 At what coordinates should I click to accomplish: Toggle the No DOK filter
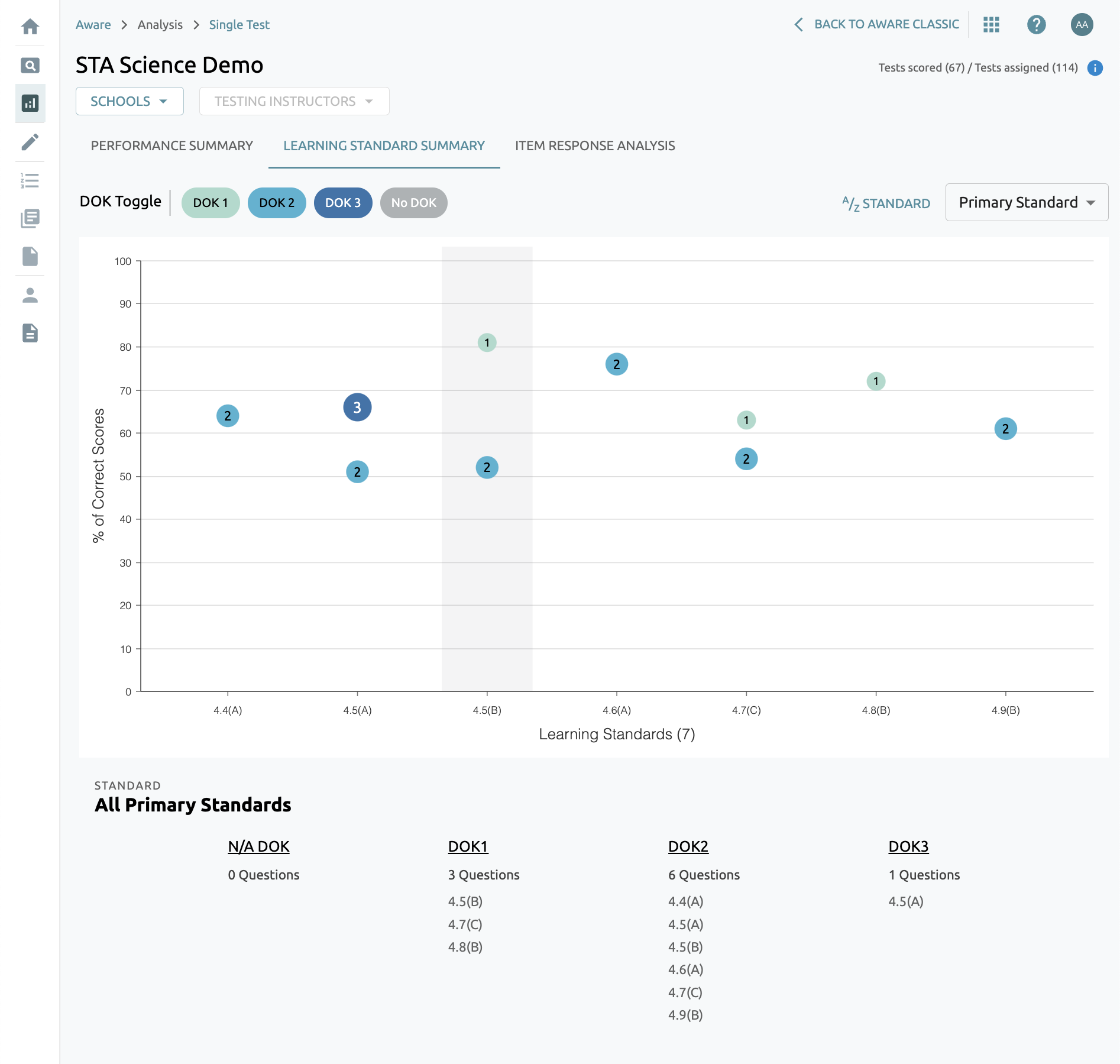point(413,203)
